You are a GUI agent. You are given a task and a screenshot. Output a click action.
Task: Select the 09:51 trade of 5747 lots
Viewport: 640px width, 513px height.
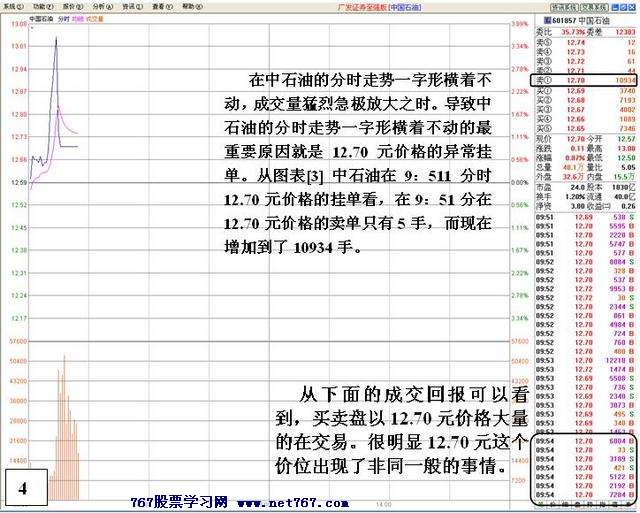click(586, 244)
